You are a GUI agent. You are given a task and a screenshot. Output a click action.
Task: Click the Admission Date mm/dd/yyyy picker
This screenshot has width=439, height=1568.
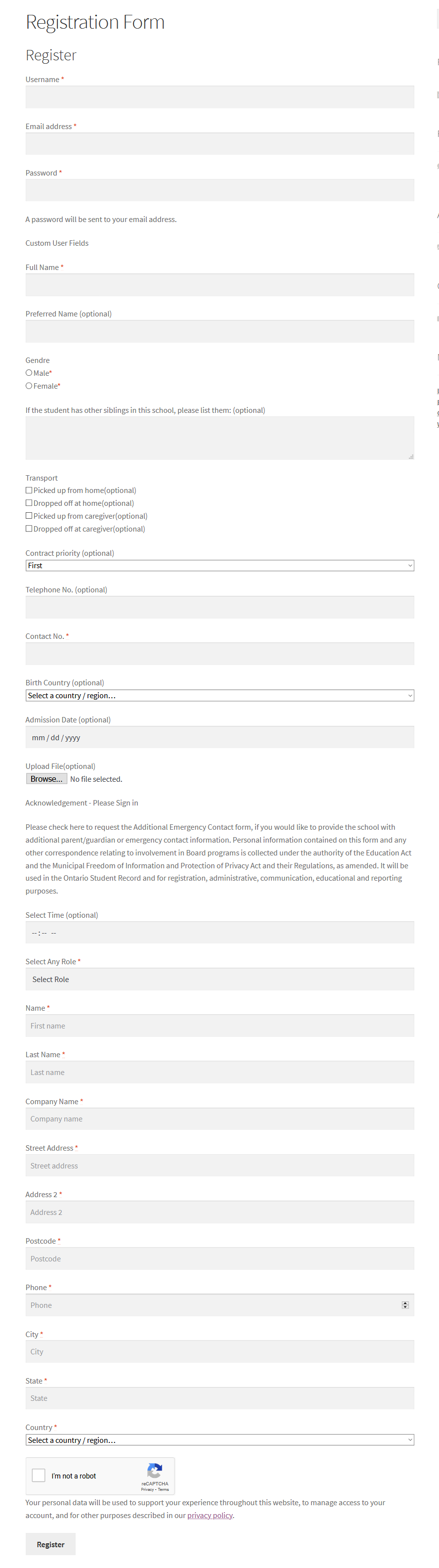coord(219,736)
